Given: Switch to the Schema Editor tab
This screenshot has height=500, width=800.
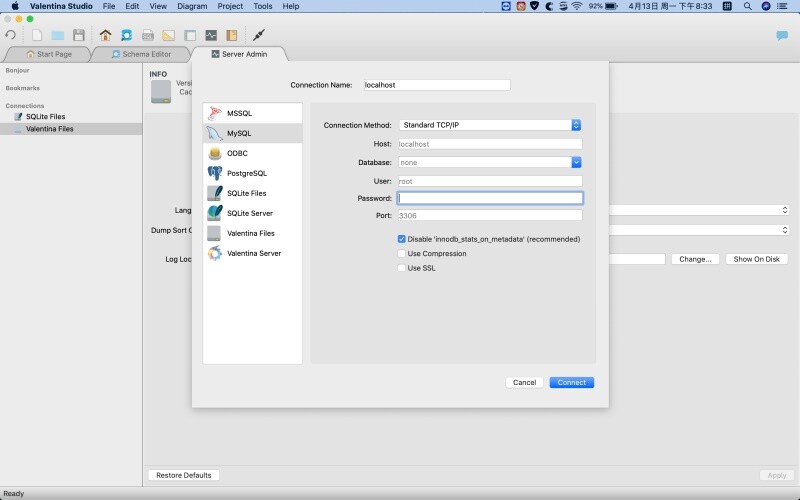Looking at the screenshot, I should 141,54.
